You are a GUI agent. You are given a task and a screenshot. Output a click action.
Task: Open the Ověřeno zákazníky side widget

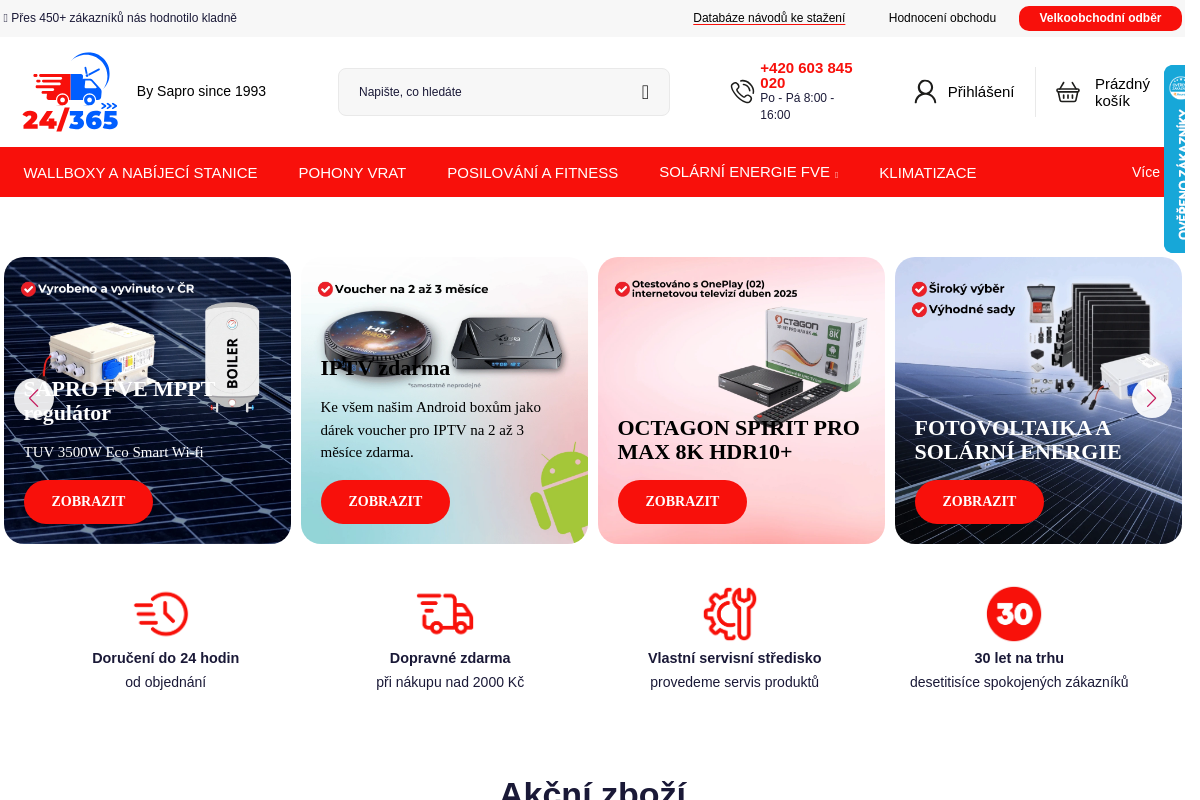[1175, 159]
